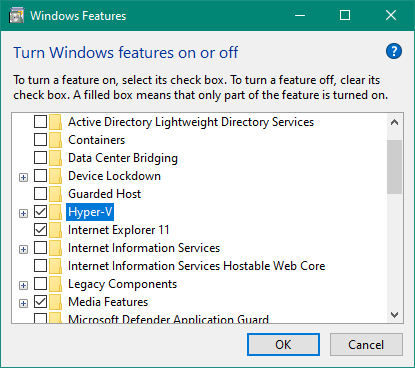Select the Guarded Host label

tap(105, 194)
